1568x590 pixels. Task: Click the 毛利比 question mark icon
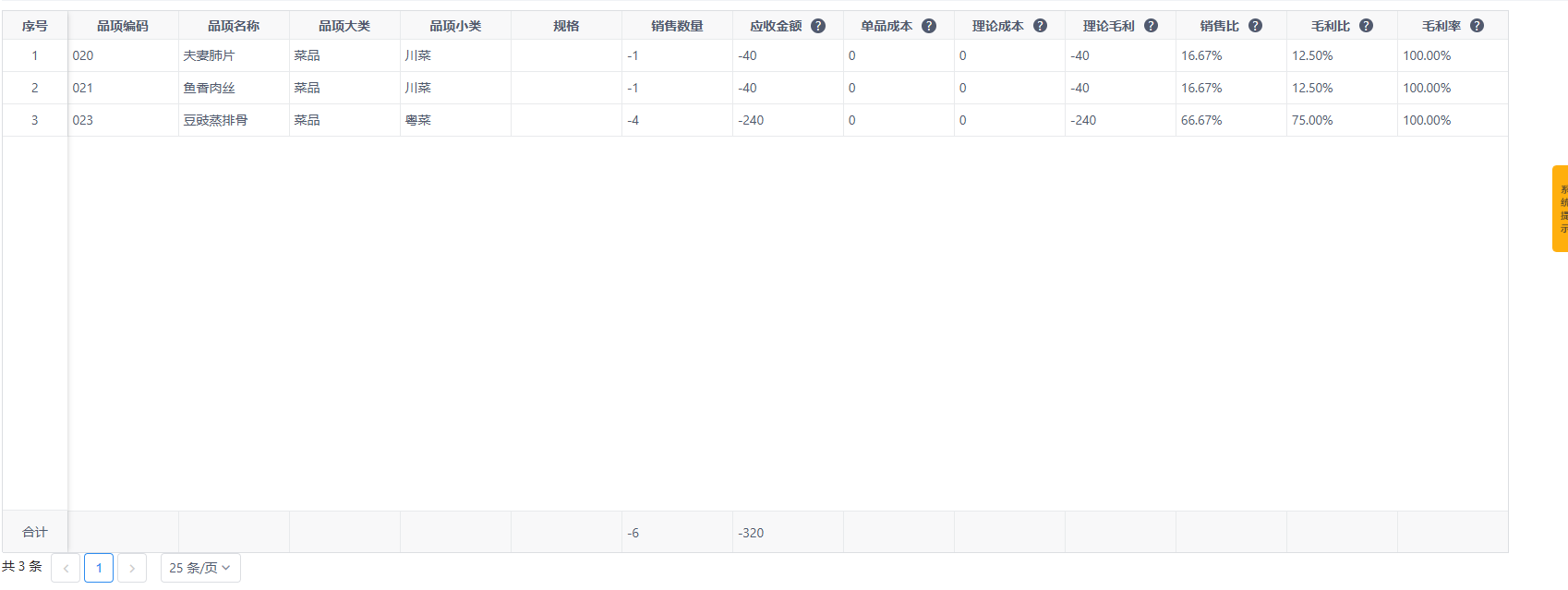click(x=1366, y=26)
